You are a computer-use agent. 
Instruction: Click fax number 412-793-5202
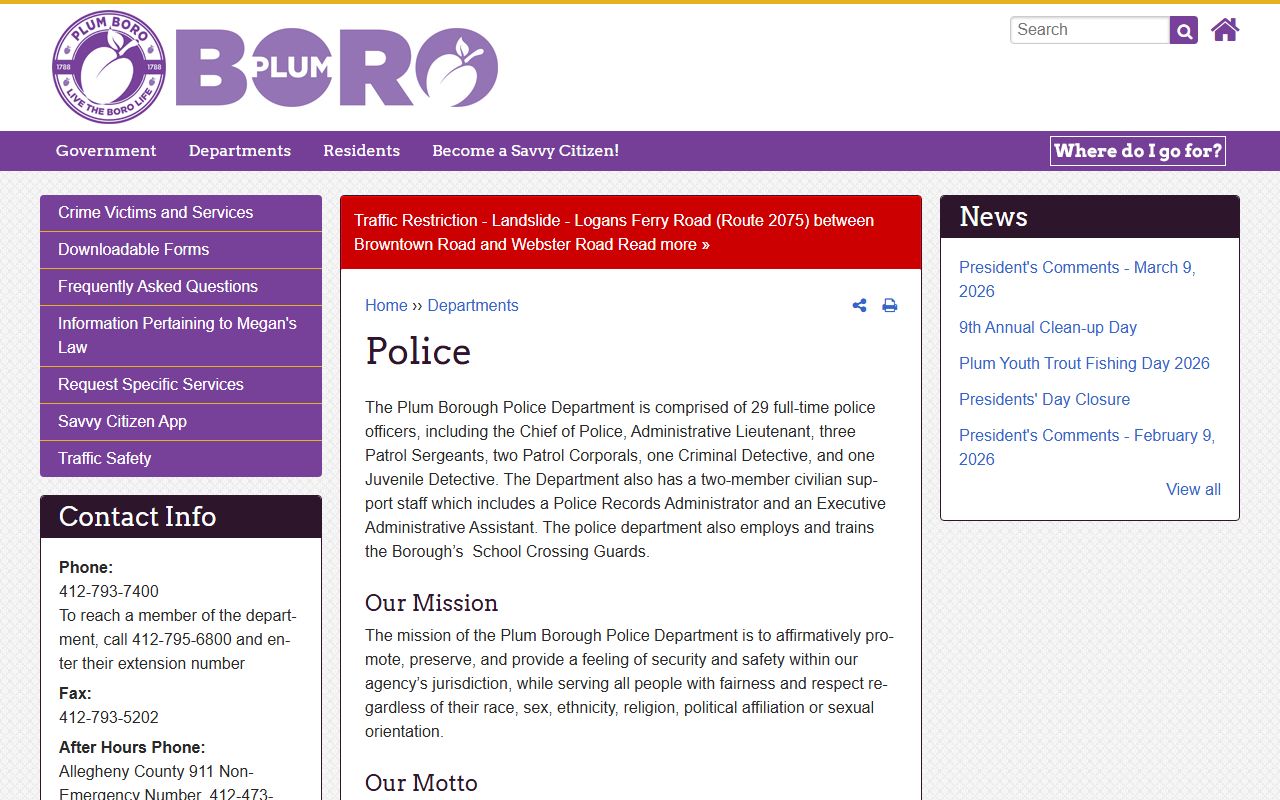tap(109, 717)
